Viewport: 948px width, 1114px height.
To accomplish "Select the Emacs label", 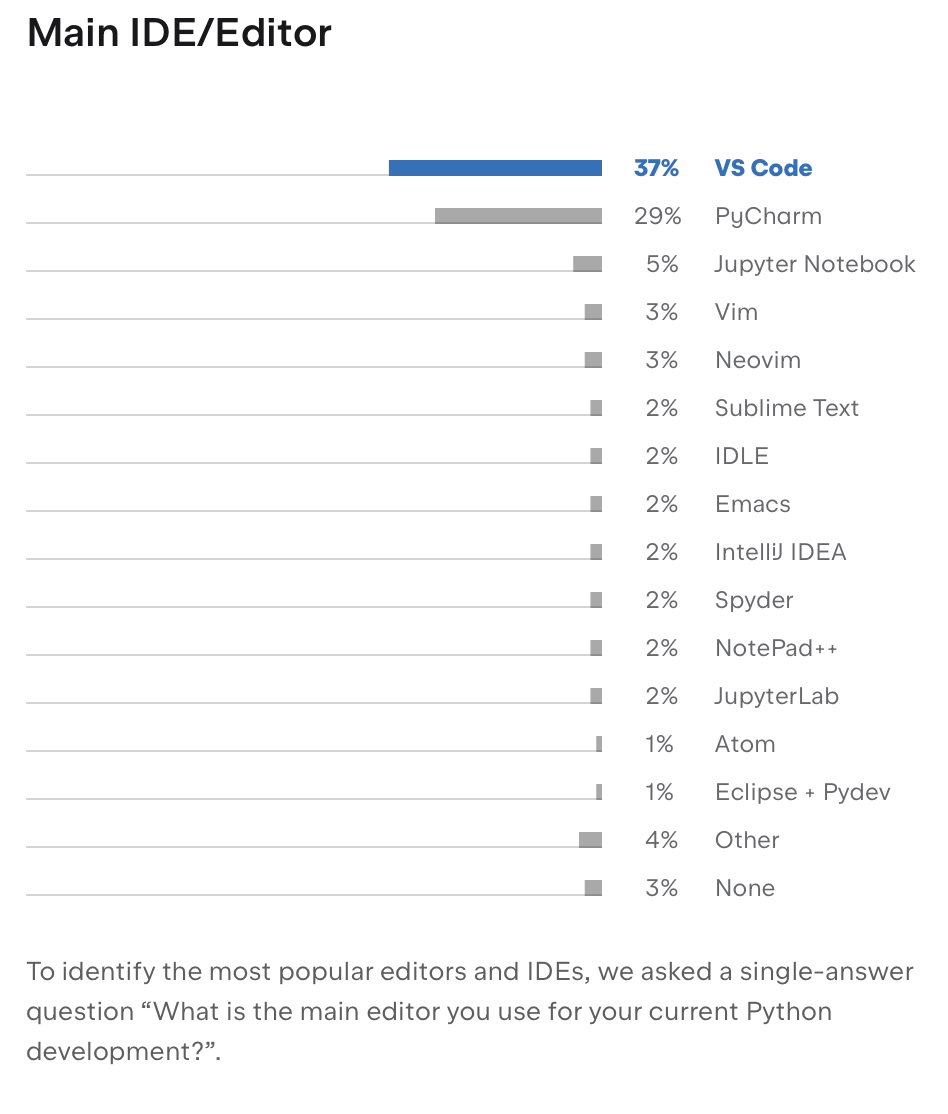I will 753,504.
